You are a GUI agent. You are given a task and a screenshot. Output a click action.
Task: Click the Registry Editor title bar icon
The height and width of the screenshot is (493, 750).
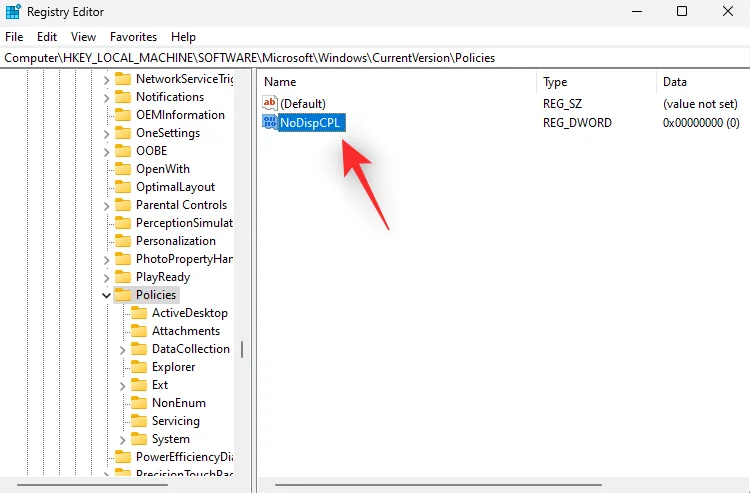point(13,11)
